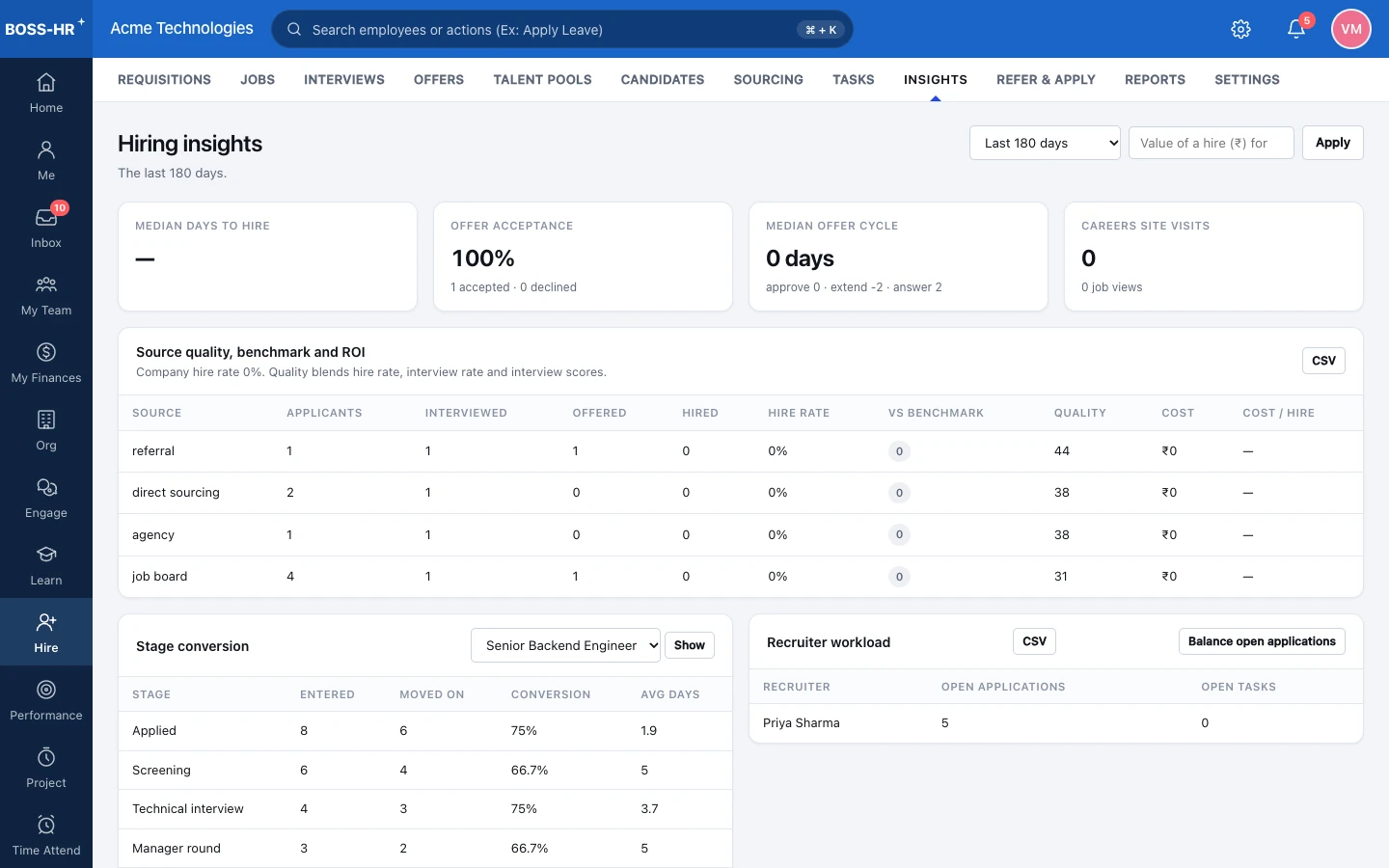This screenshot has width=1389, height=868.
Task: Click the Cost / Hire column header
Action: (1278, 413)
